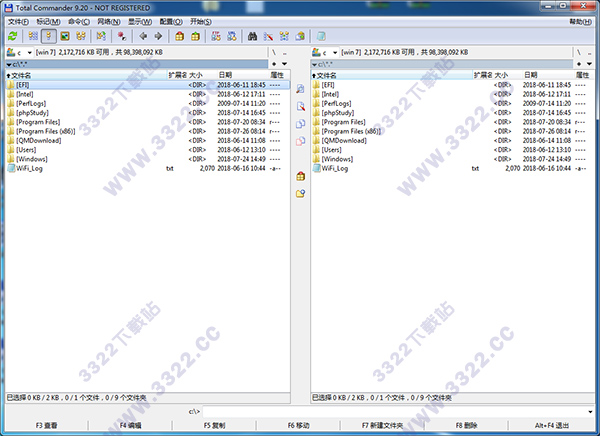Viewport: 600px width, 436px height.
Task: Open the 帮助(H) menu
Action: coord(580,22)
